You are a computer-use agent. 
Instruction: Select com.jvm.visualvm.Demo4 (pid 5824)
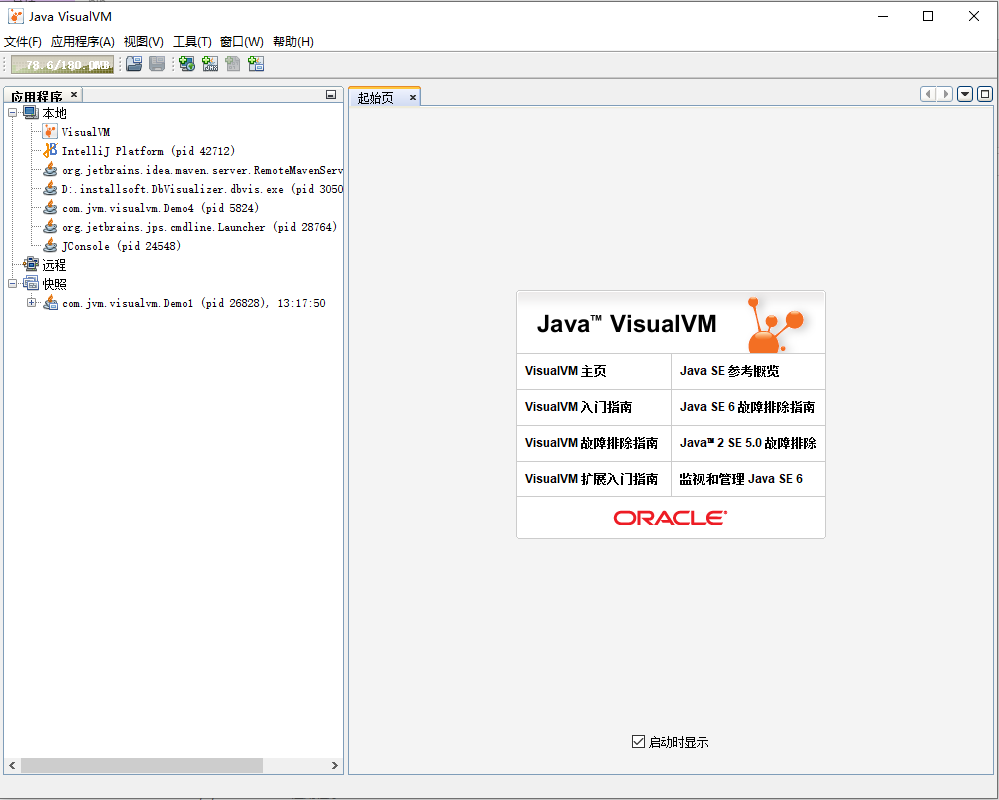pos(160,208)
